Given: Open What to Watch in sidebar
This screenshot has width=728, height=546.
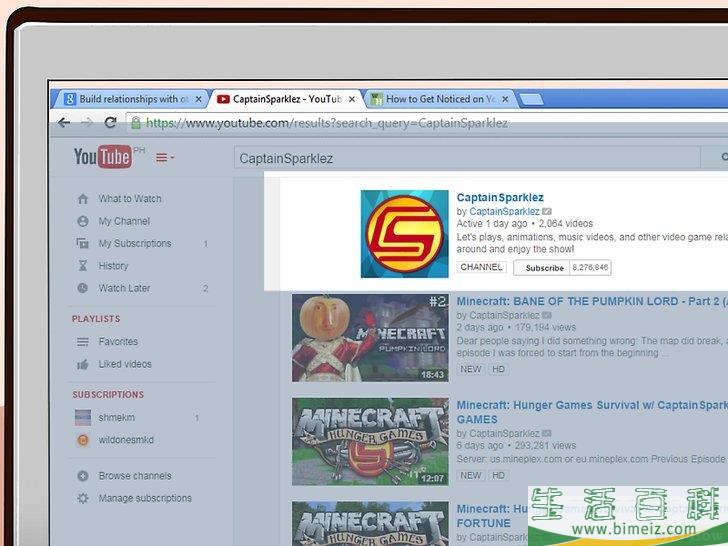Looking at the screenshot, I should (130, 199).
